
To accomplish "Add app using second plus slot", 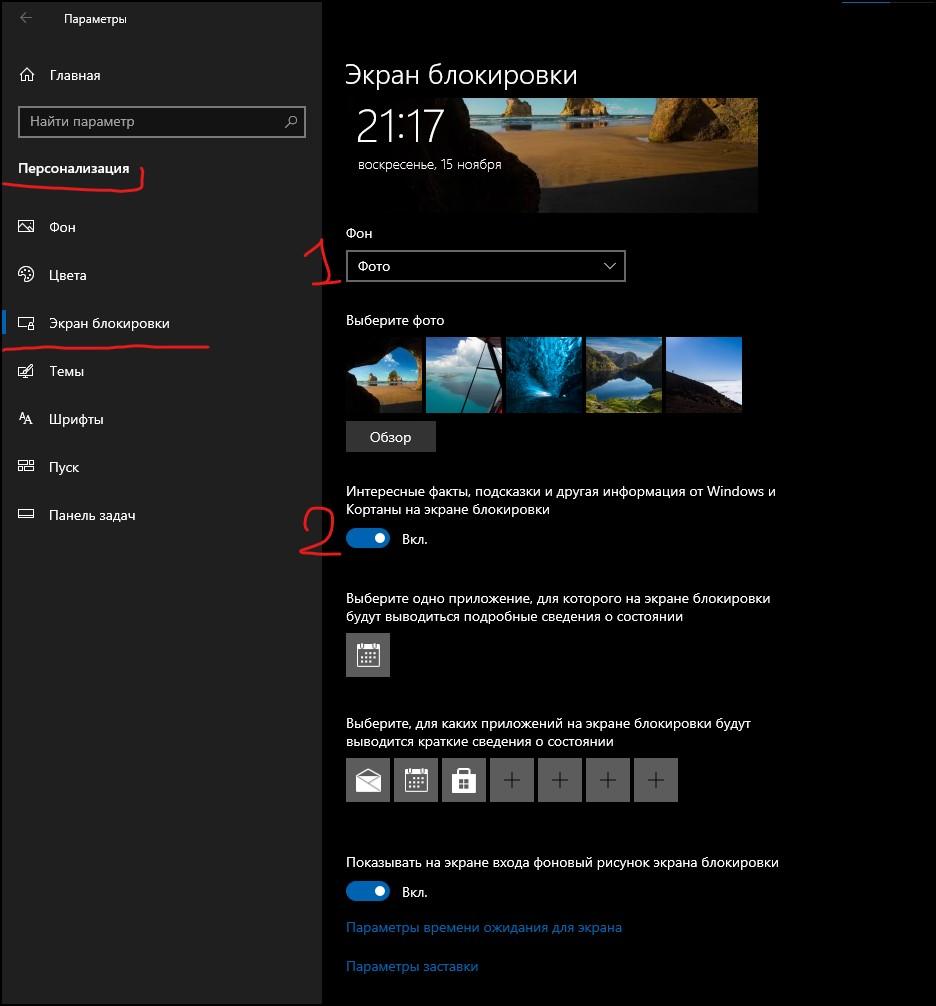I will pos(560,780).
